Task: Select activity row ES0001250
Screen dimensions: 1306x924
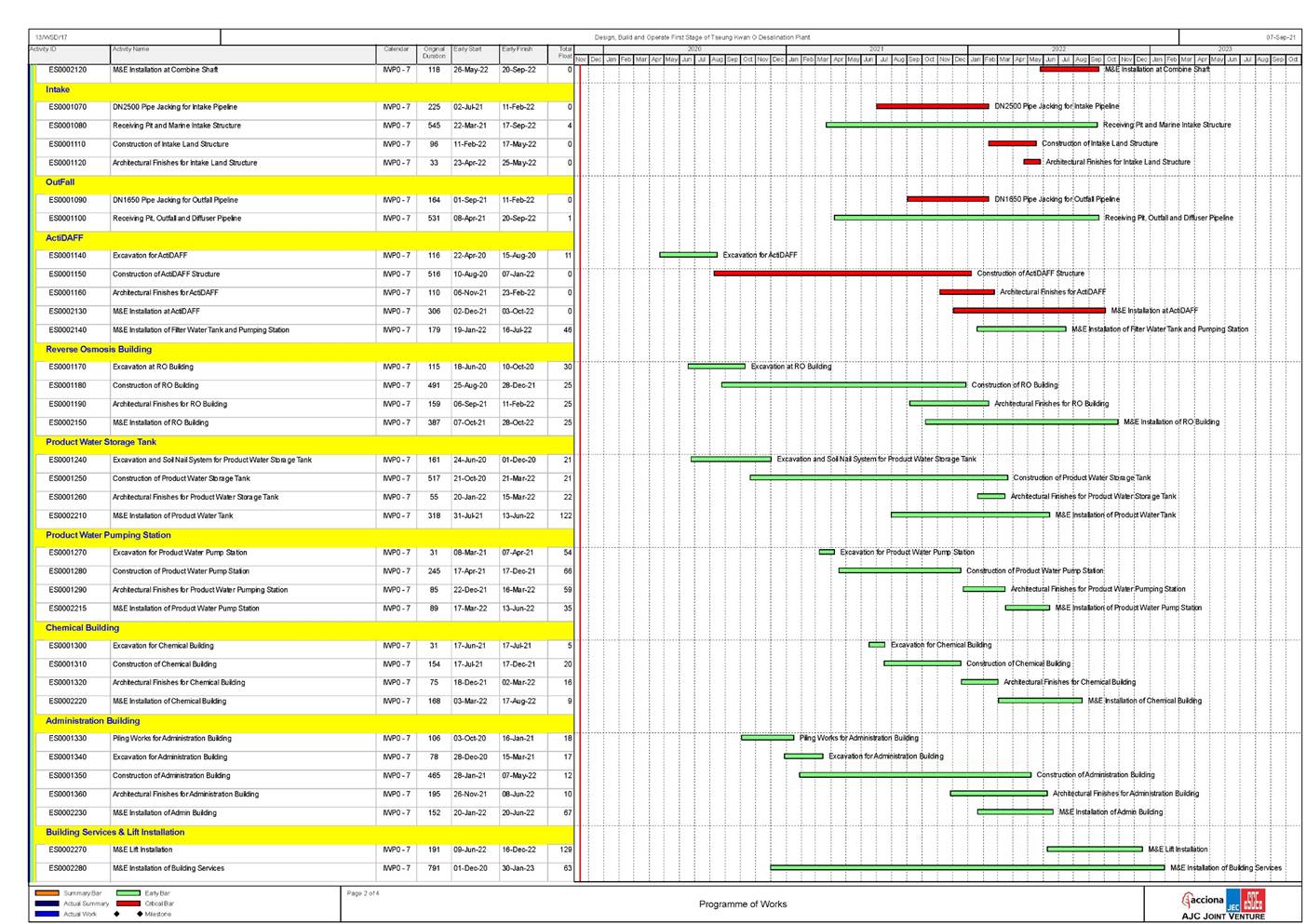Action: (68, 478)
